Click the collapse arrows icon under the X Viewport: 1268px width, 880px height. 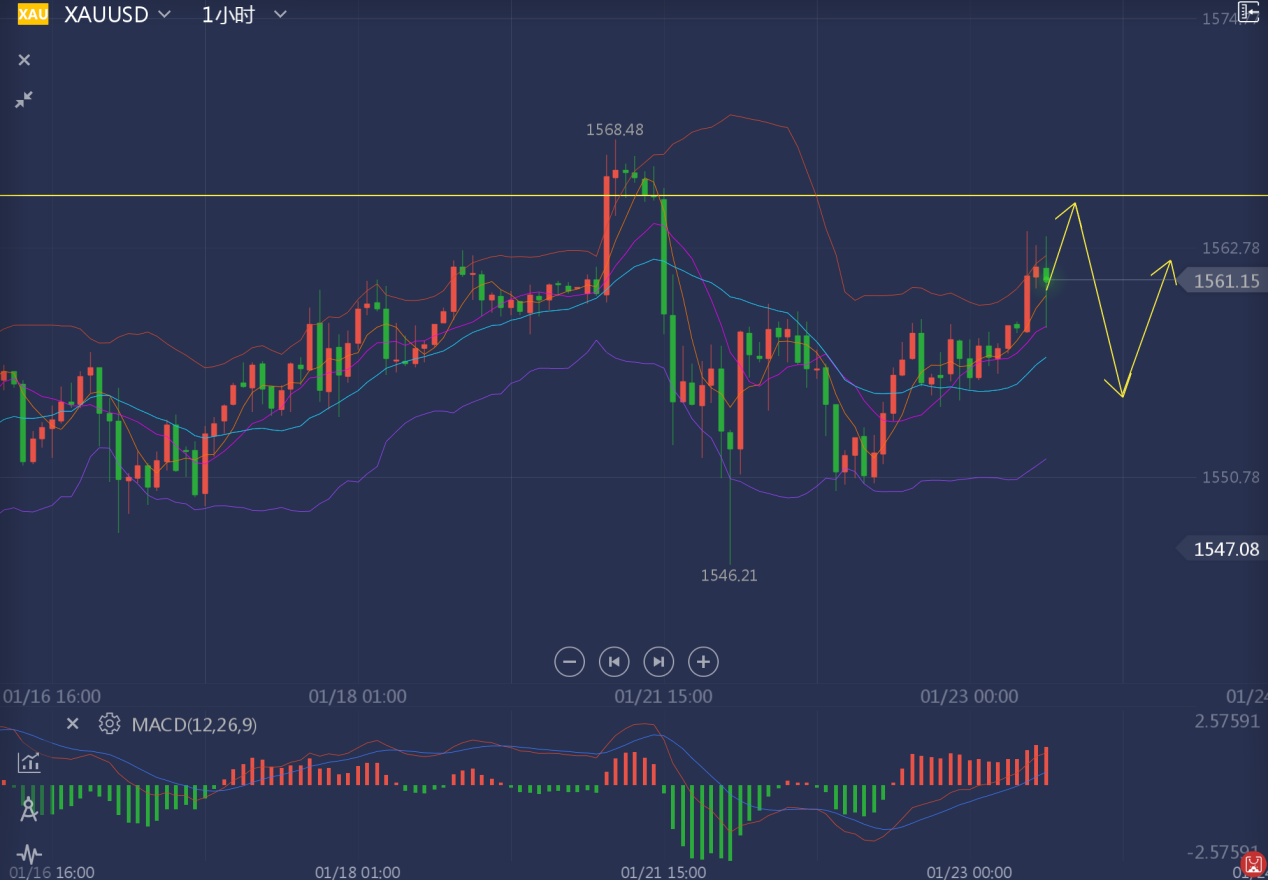point(24,99)
